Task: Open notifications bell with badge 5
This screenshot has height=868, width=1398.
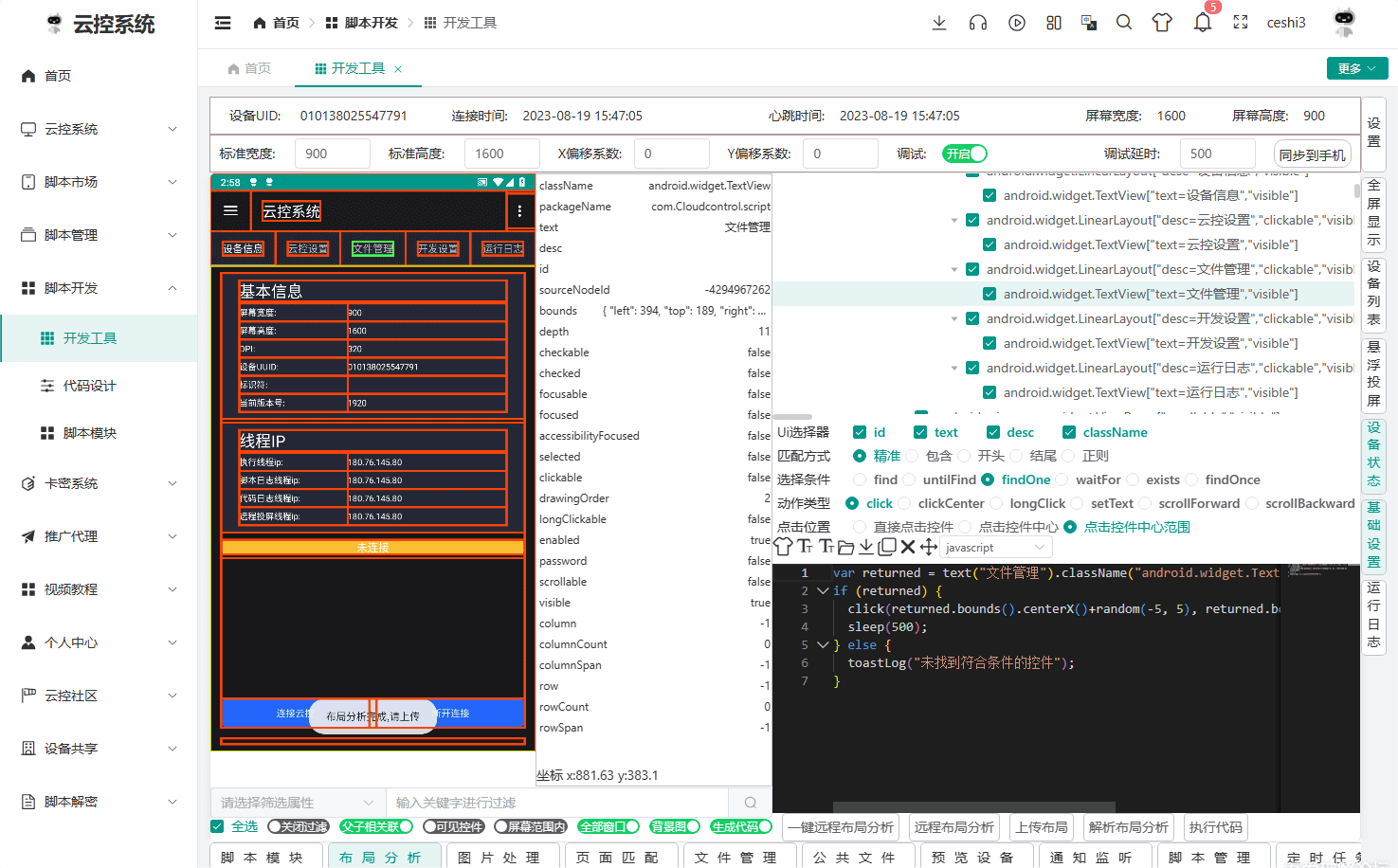Action: tap(1203, 23)
